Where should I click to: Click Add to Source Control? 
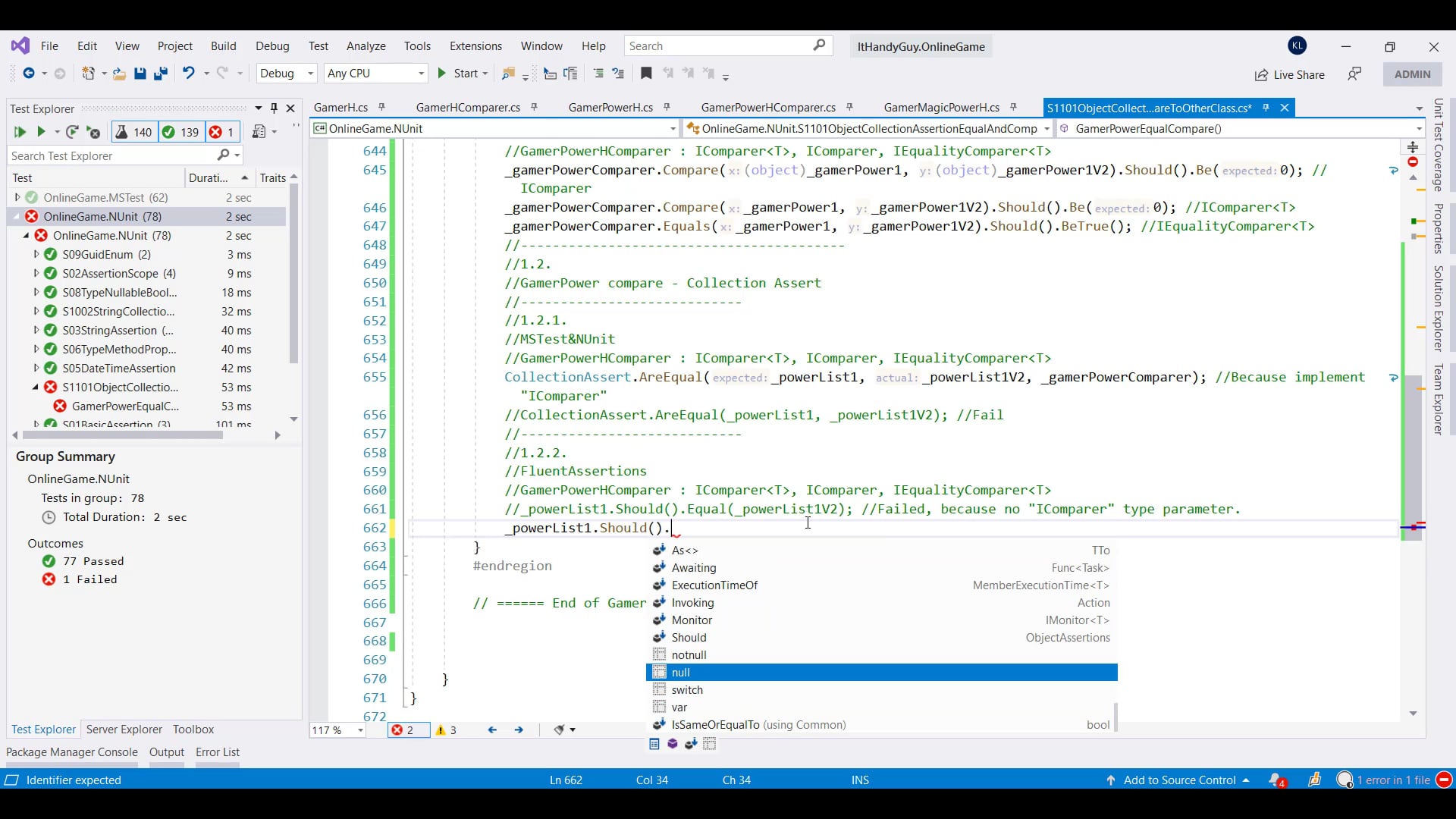click(1179, 780)
